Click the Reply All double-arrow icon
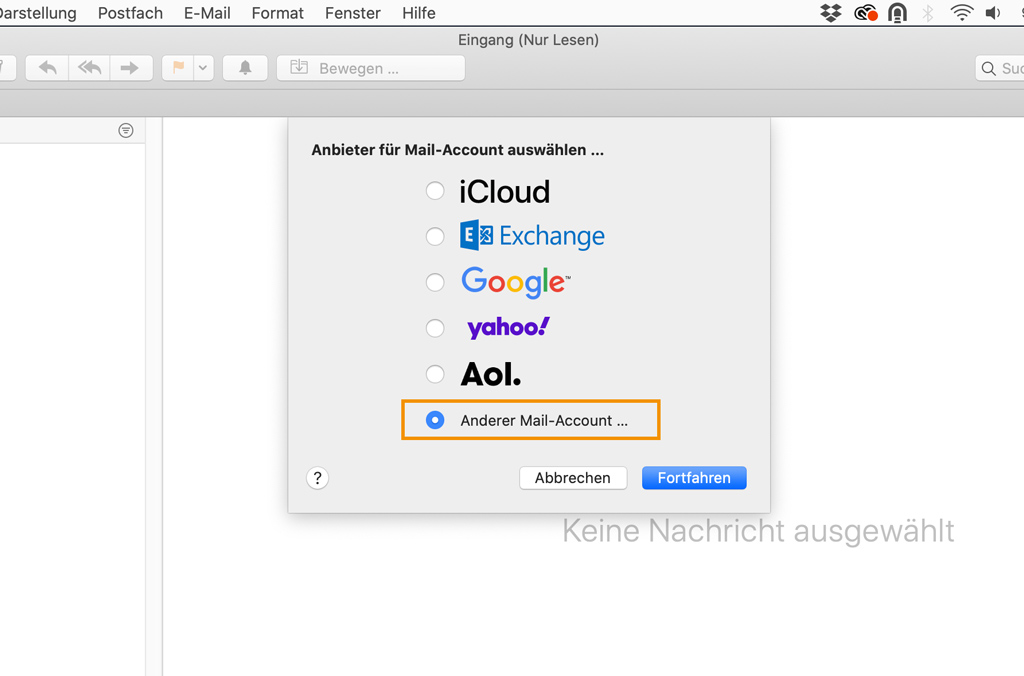 click(x=89, y=68)
